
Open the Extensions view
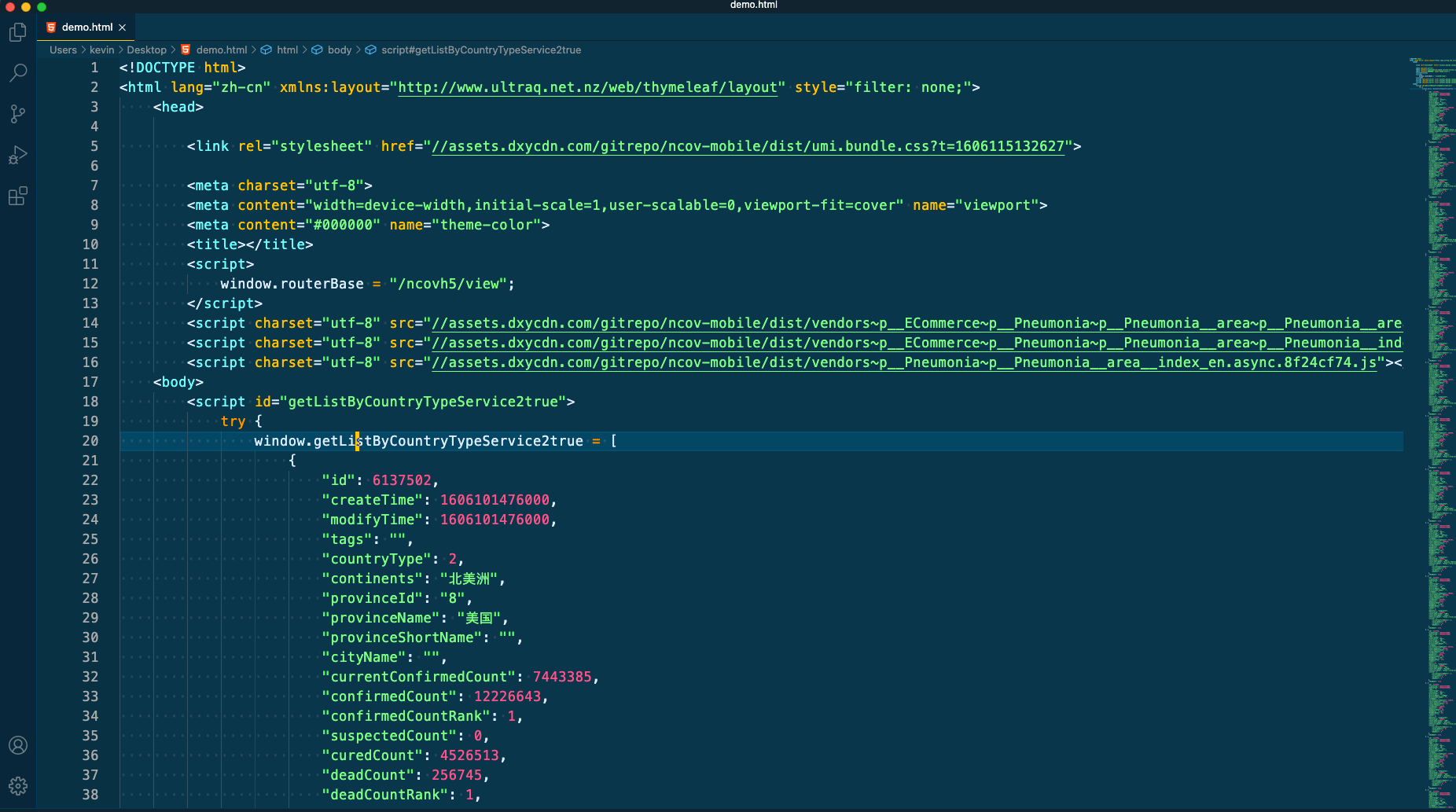pos(18,196)
